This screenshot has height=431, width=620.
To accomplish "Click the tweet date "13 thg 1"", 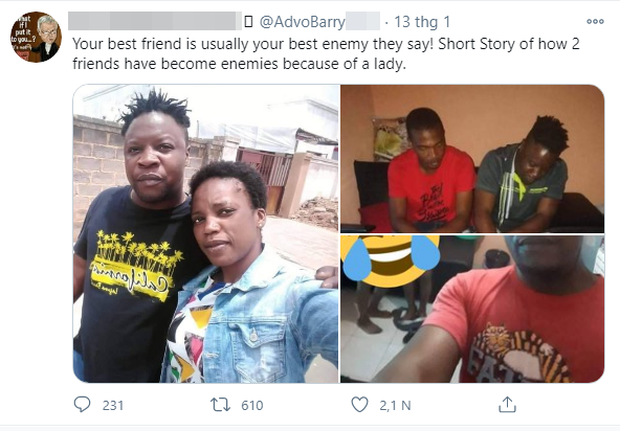I will 421,21.
